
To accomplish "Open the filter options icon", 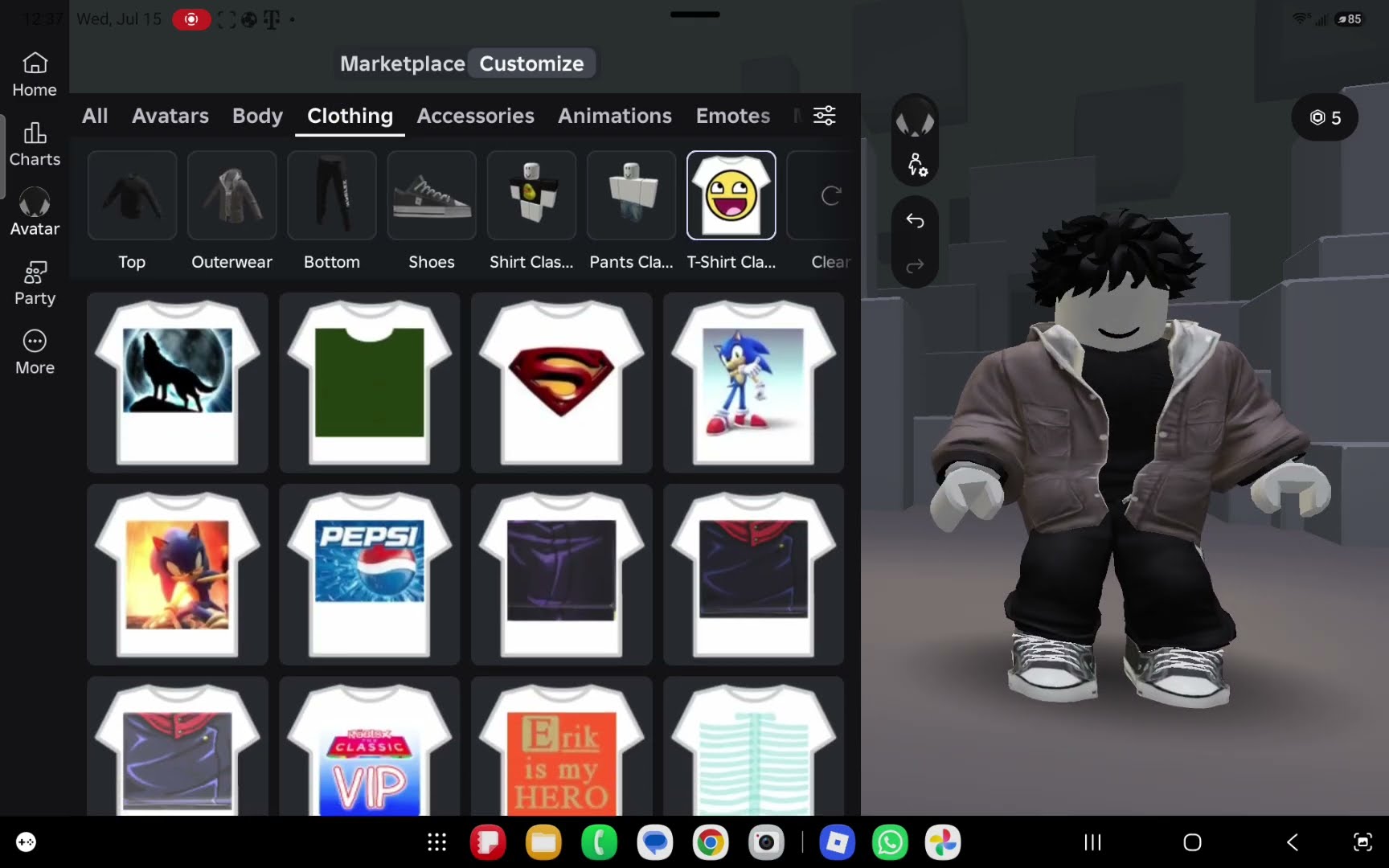I will pos(824,116).
